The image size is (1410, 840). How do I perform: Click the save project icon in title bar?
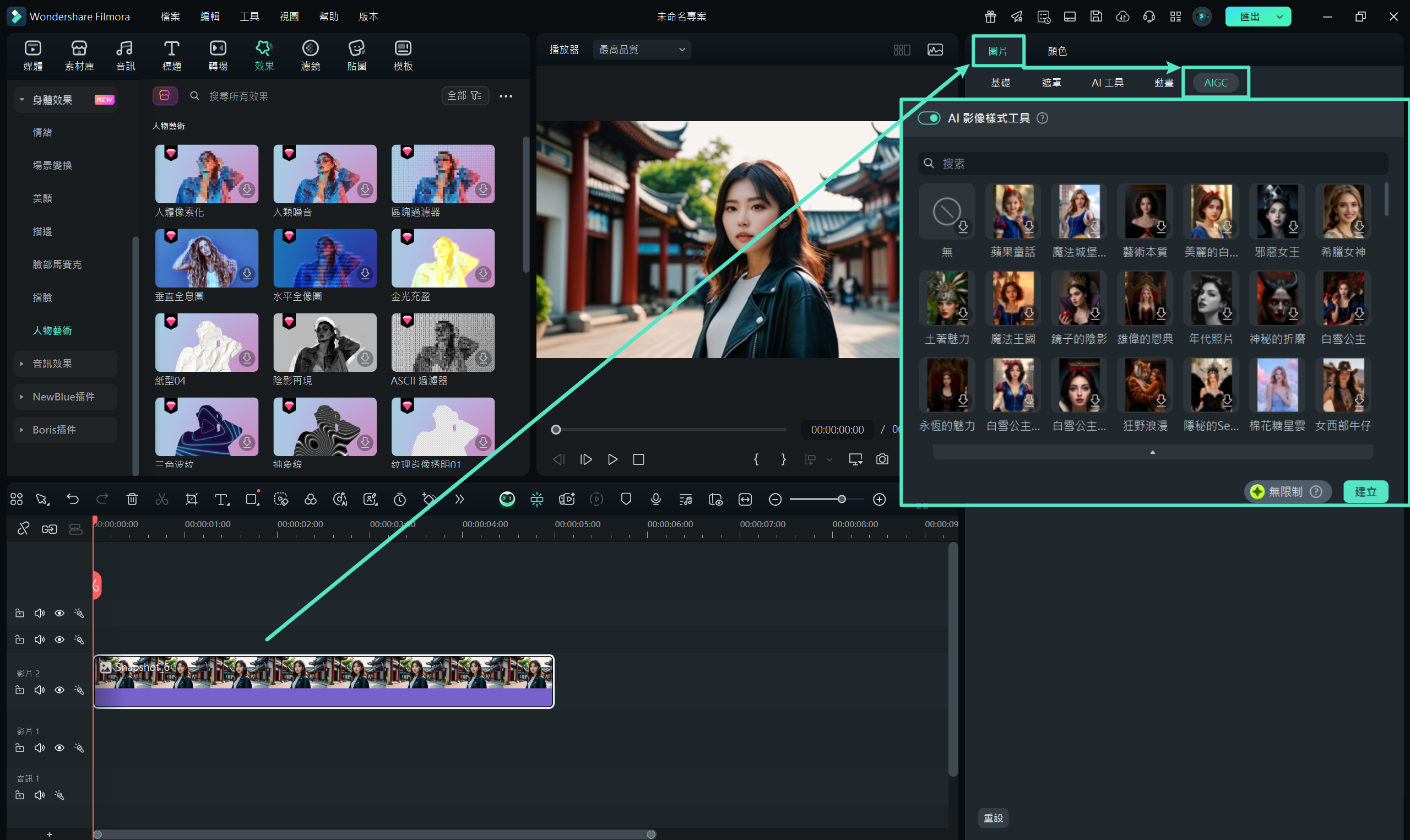[x=1096, y=17]
